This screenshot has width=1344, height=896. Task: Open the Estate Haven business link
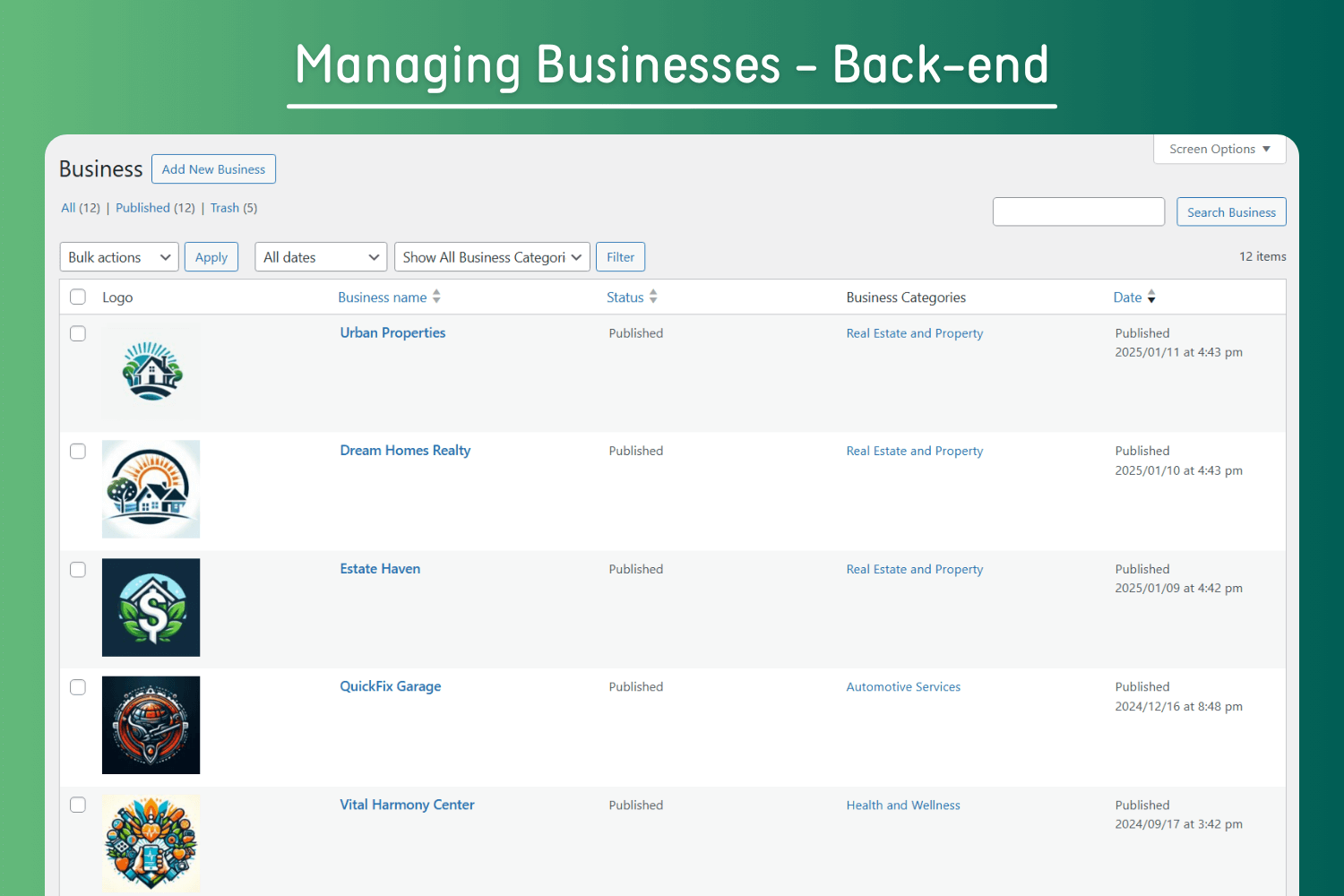[x=380, y=569]
